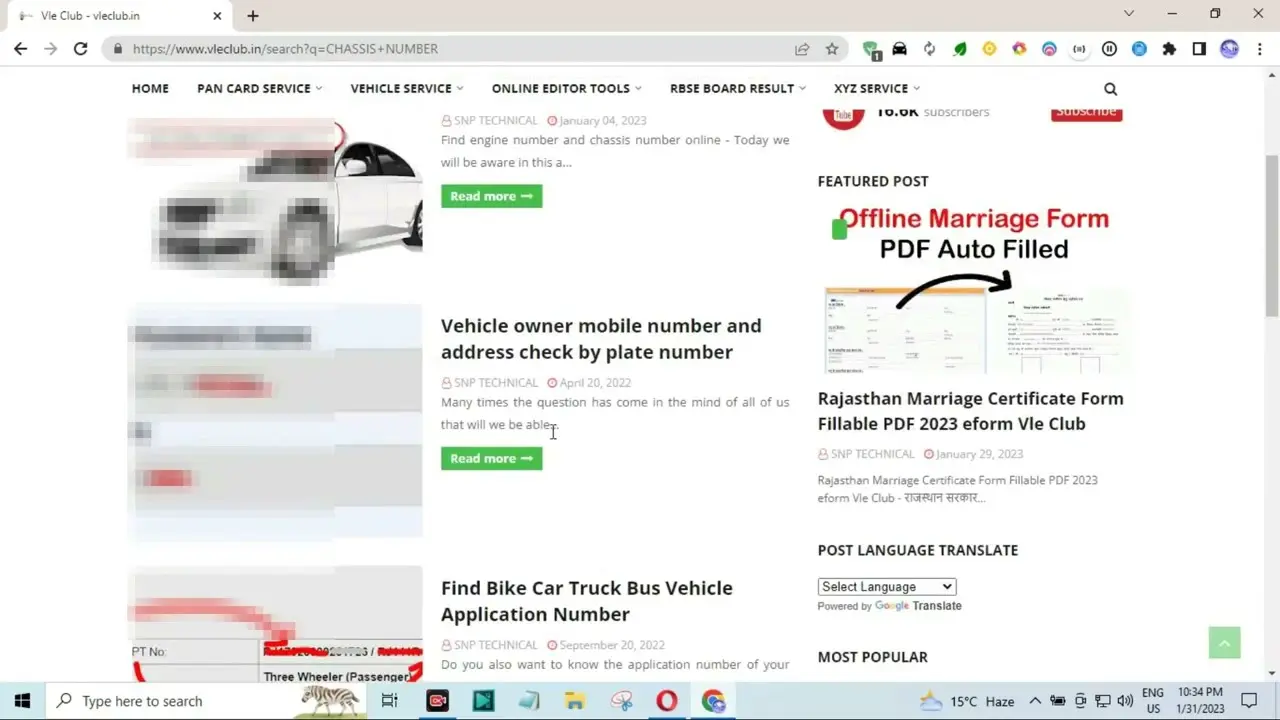This screenshot has height=720, width=1280.
Task: Click the pause-circle extension icon
Action: pos(1109,49)
